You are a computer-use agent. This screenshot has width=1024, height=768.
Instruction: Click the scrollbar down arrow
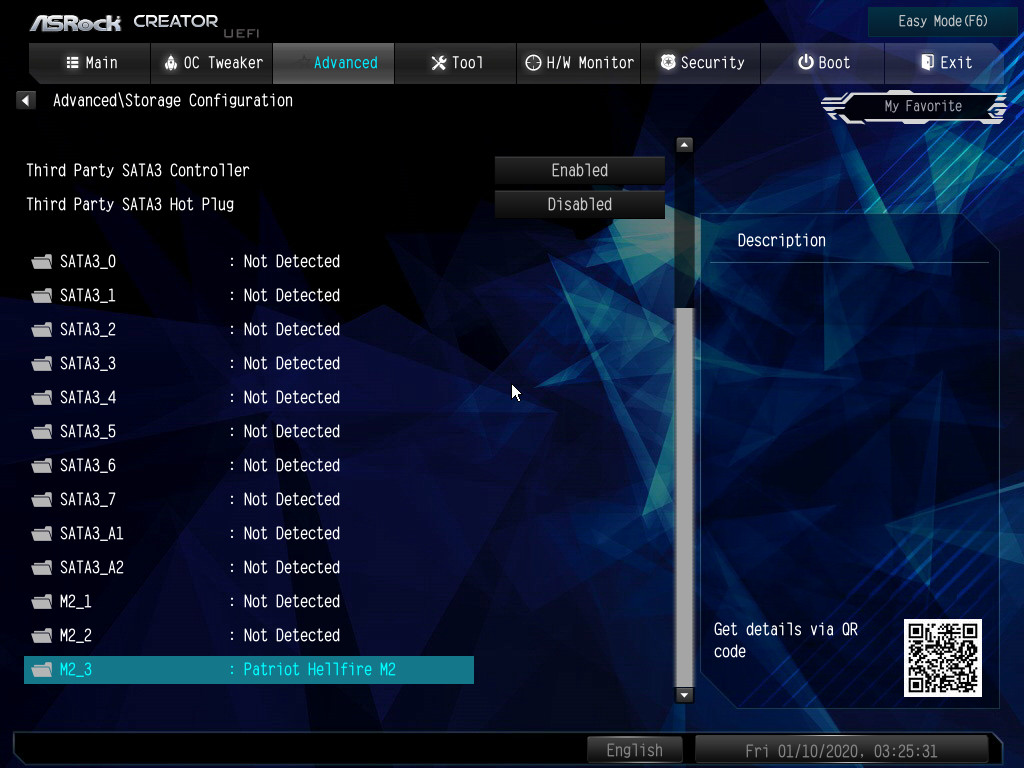tap(684, 694)
